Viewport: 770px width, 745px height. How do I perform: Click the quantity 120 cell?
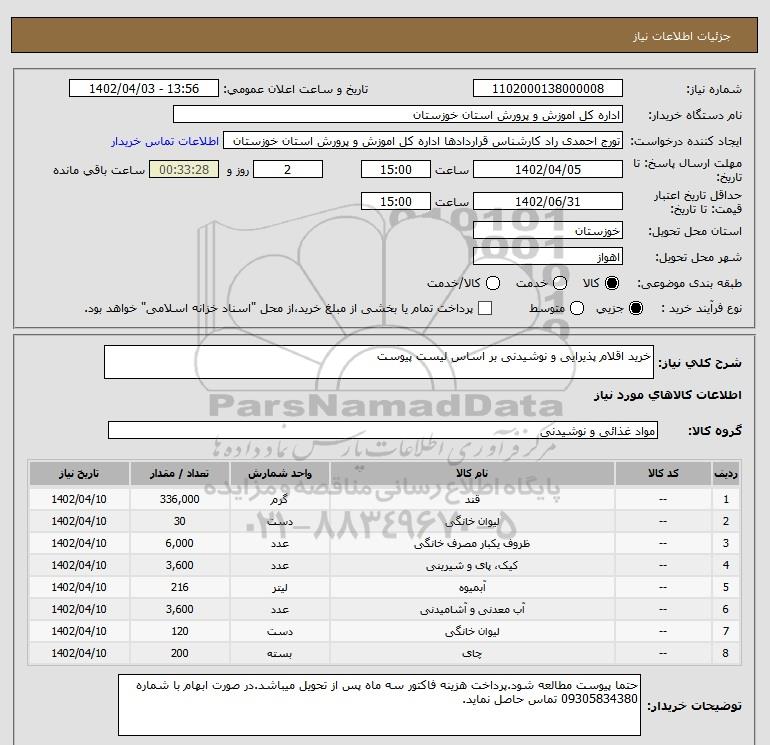pyautogui.click(x=179, y=631)
